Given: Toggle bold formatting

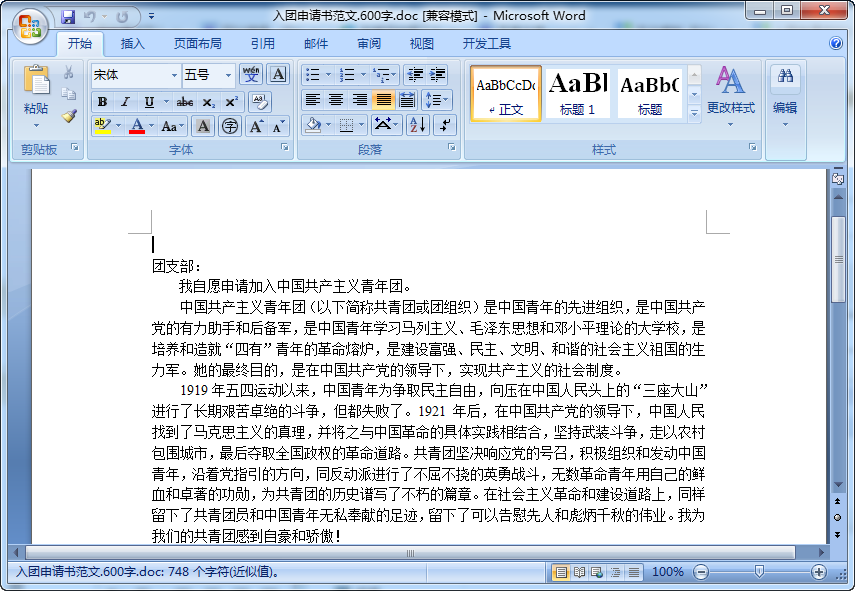Looking at the screenshot, I should [102, 102].
